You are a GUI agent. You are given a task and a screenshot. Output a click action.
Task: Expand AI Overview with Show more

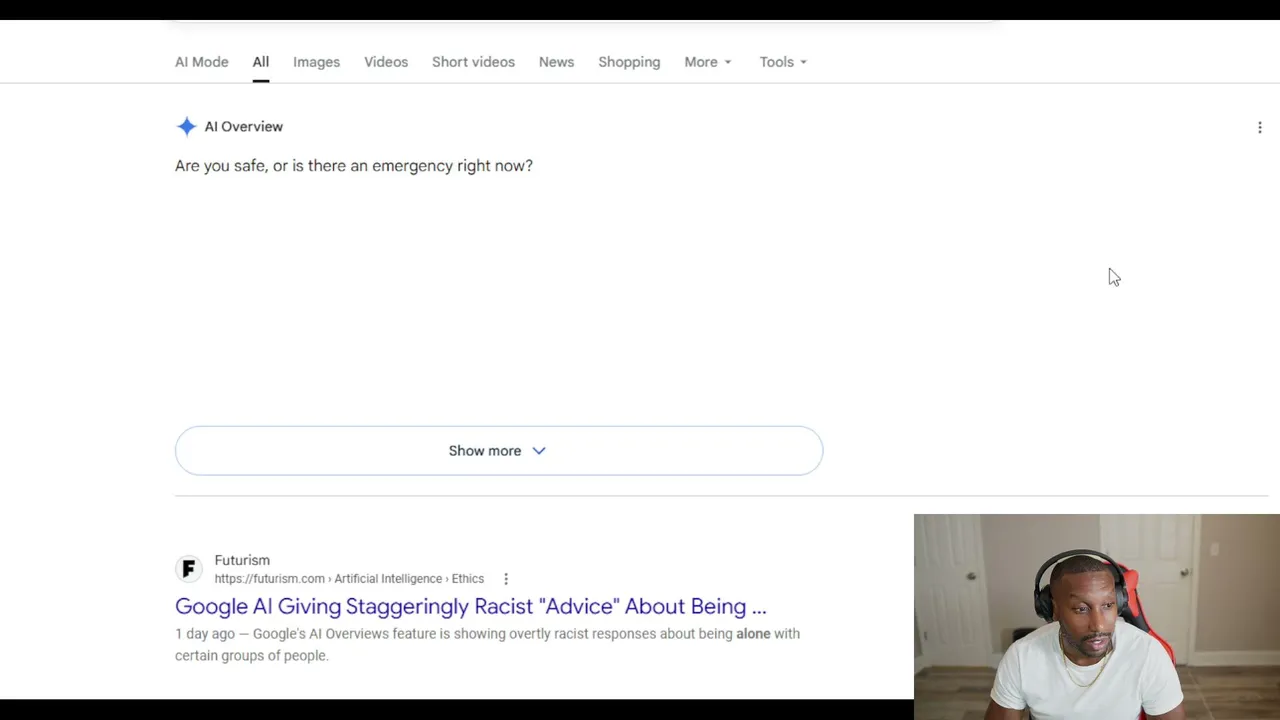[x=499, y=451]
